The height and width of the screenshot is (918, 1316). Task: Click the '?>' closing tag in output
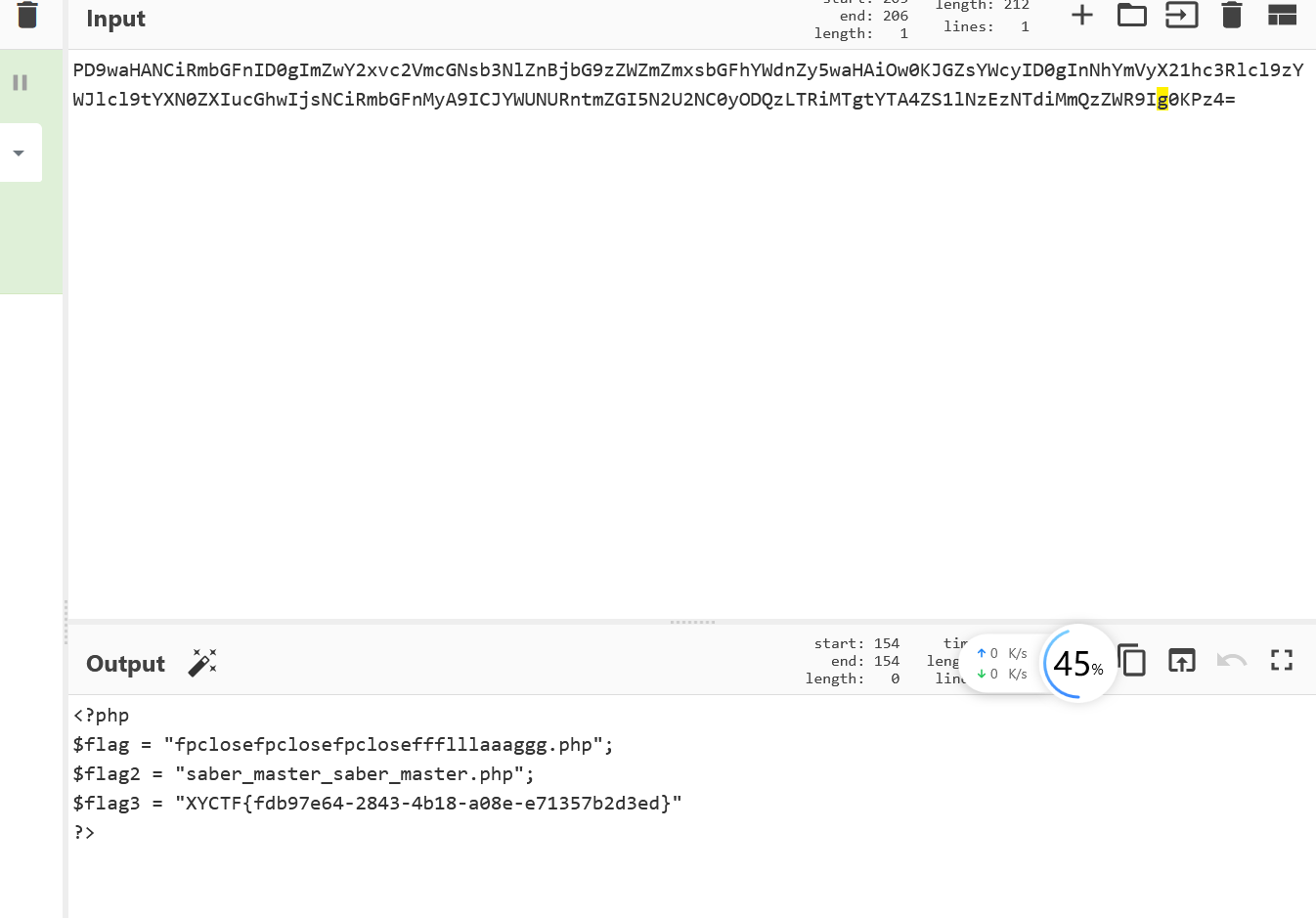click(x=84, y=833)
